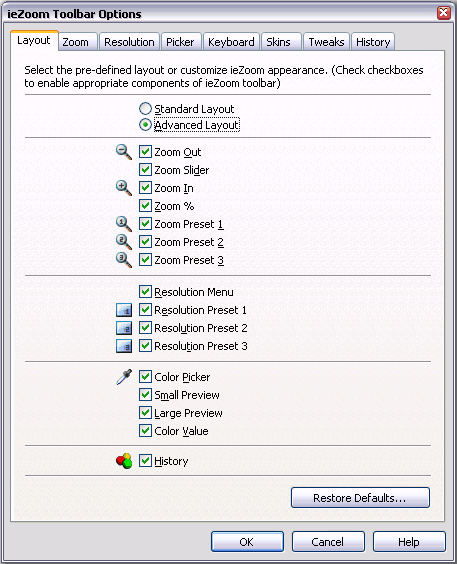Click the Zoom In magnifier icon

(x=124, y=188)
